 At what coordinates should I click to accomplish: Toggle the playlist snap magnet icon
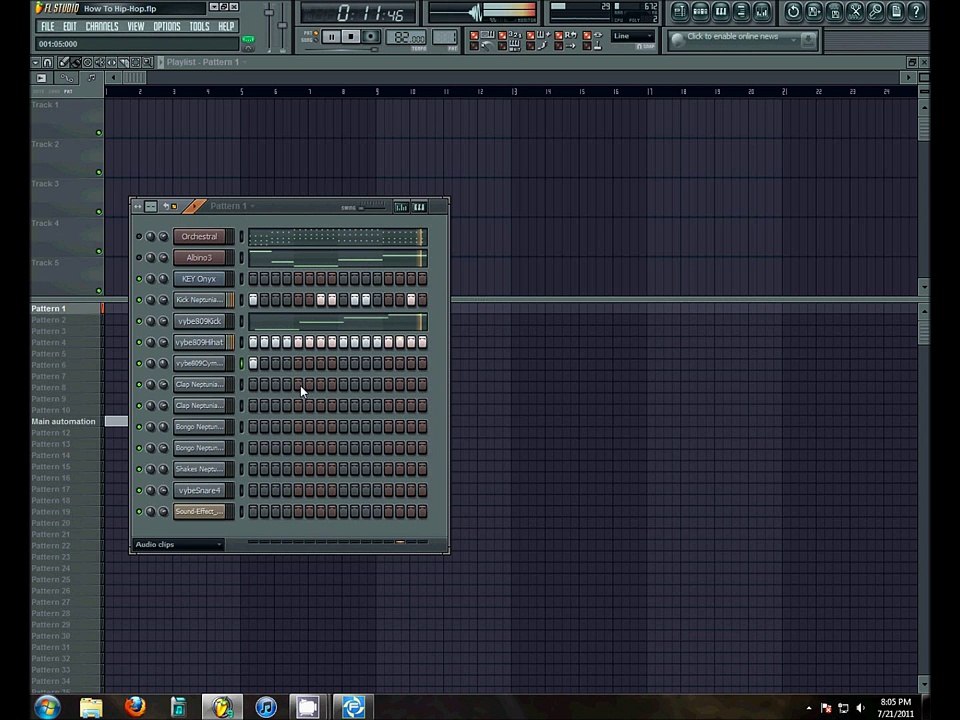[47, 62]
